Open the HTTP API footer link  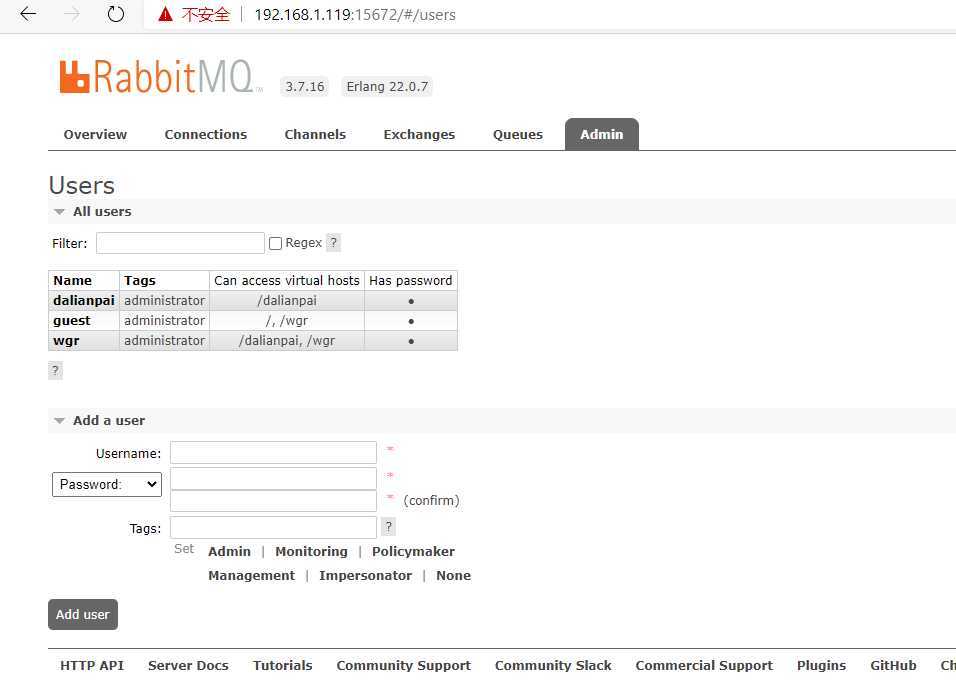pos(92,665)
